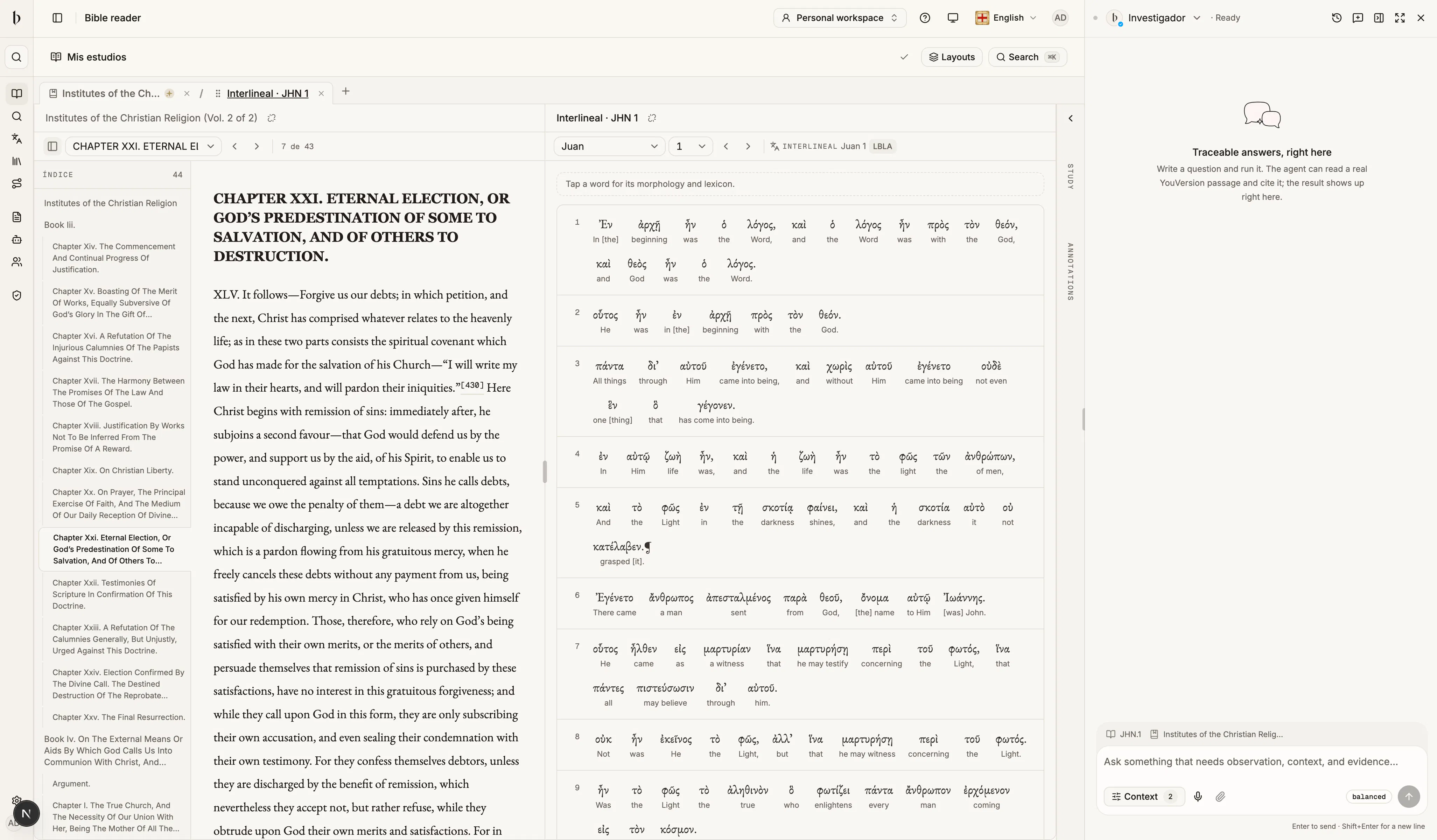
Task: Open the Personal workspace switcher
Action: point(839,18)
